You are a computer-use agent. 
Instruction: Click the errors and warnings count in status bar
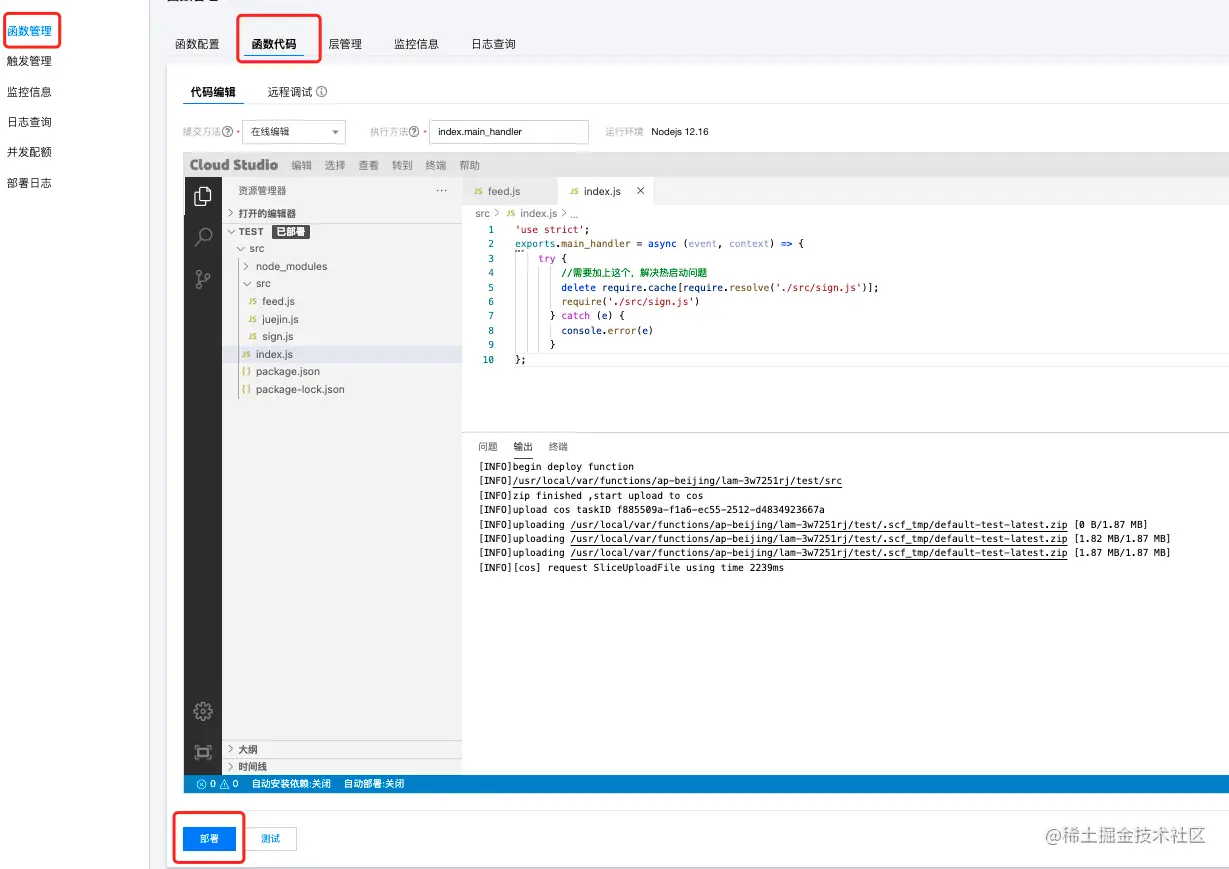click(x=217, y=784)
